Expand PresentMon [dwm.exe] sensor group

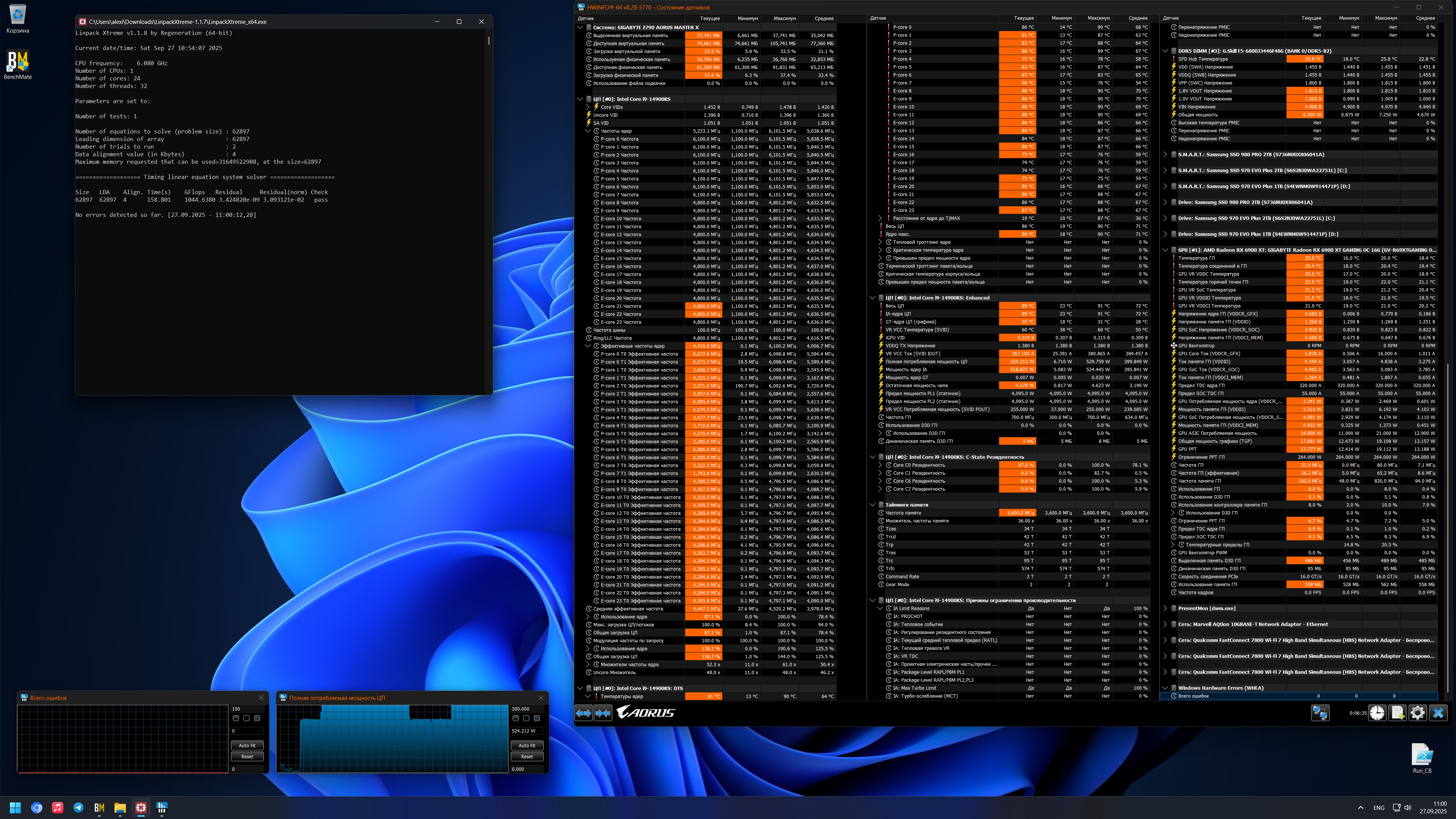[x=1165, y=609]
